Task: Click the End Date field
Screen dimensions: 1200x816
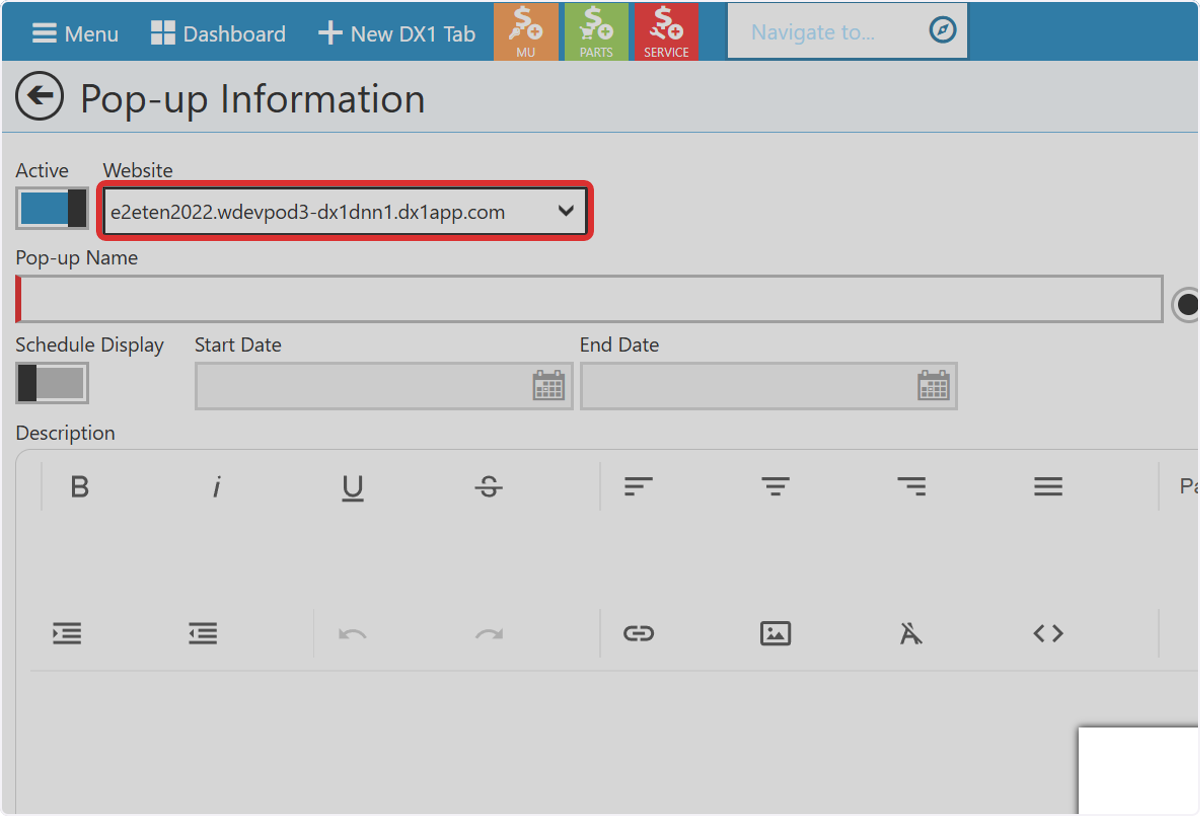Action: tap(768, 386)
